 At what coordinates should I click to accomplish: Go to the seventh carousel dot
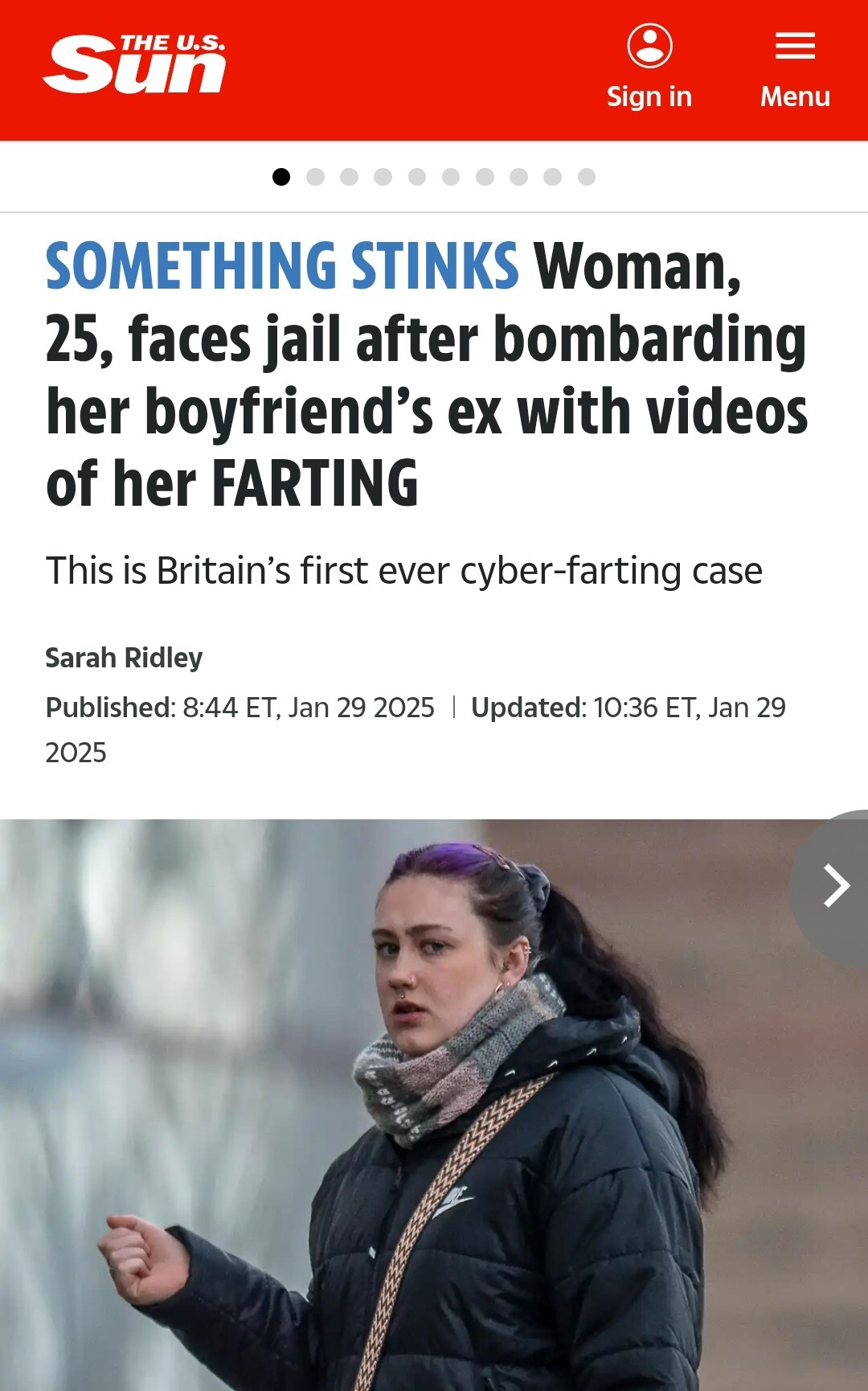pyautogui.click(x=485, y=177)
